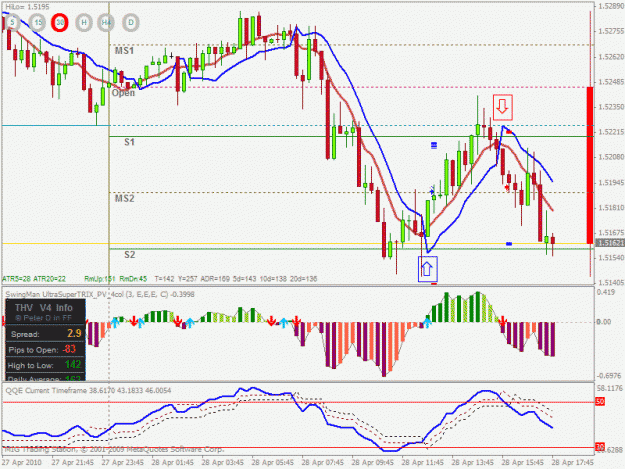Select the S1 support level label
This screenshot has width=625, height=469.
pyautogui.click(x=130, y=142)
